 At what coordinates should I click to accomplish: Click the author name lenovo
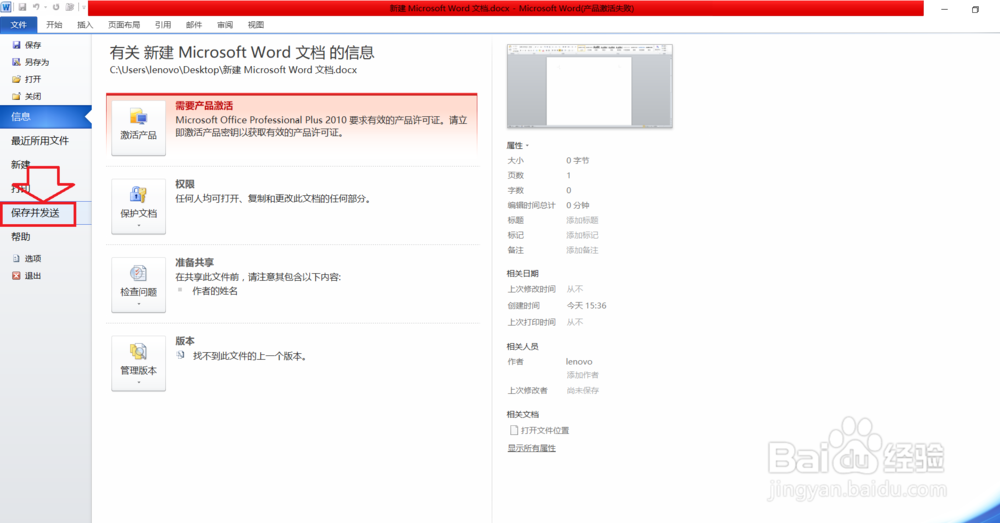click(579, 362)
